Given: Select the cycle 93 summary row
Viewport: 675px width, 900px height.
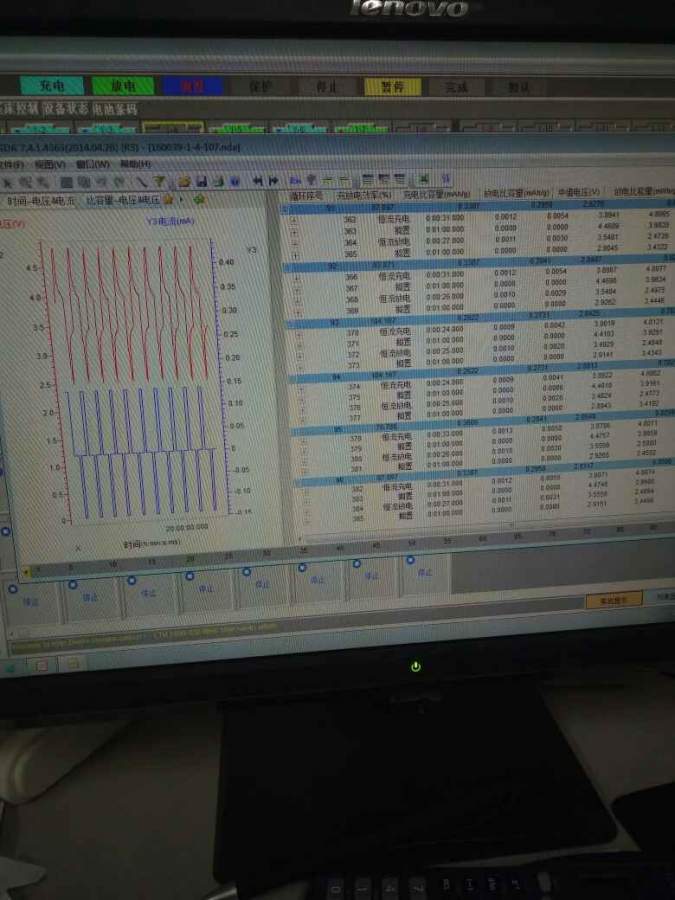Looking at the screenshot, I should pyautogui.click(x=481, y=319).
